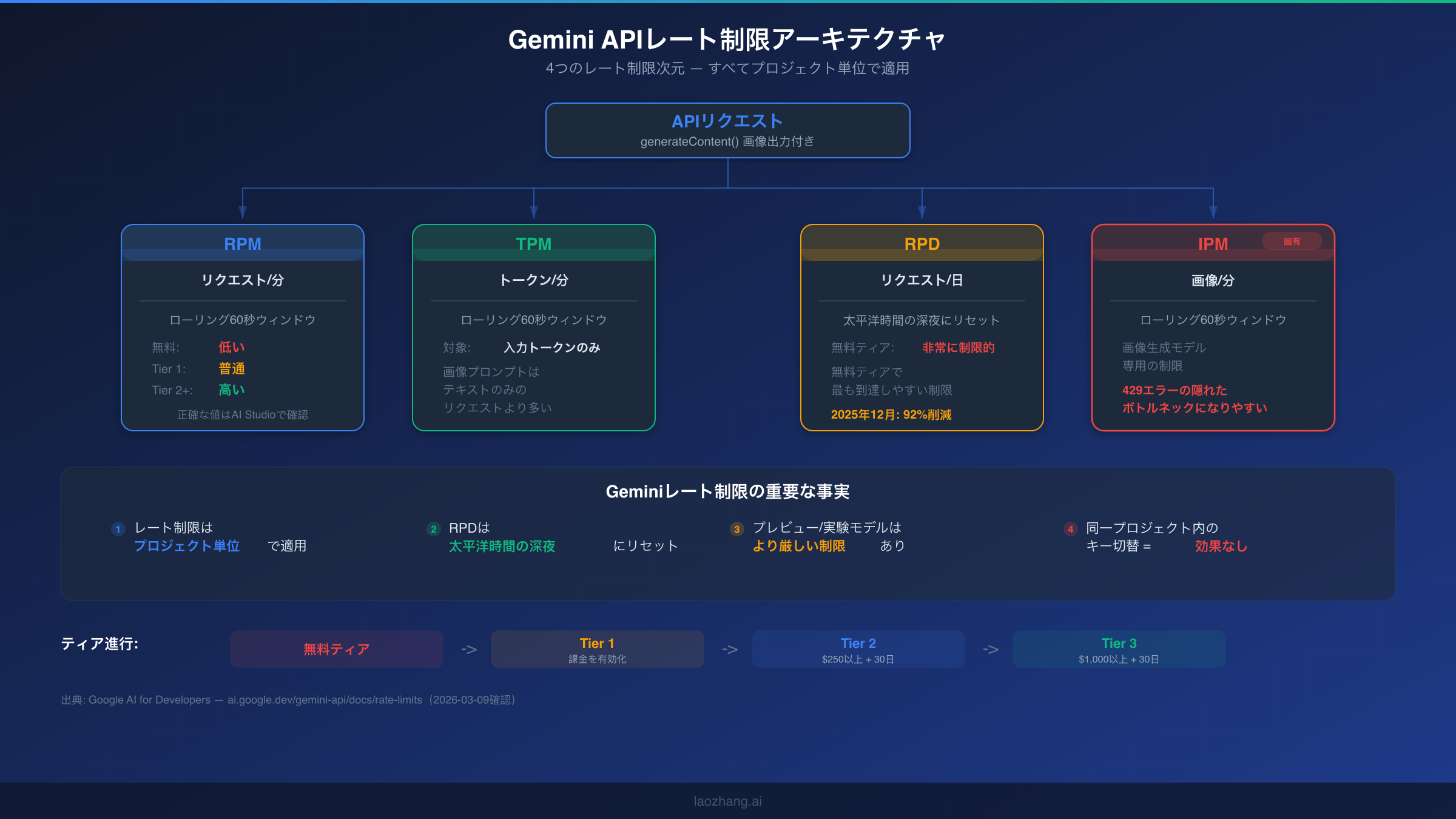Click the laozhang.ai footer link
The width and height of the screenshot is (1456, 819).
coord(727,800)
